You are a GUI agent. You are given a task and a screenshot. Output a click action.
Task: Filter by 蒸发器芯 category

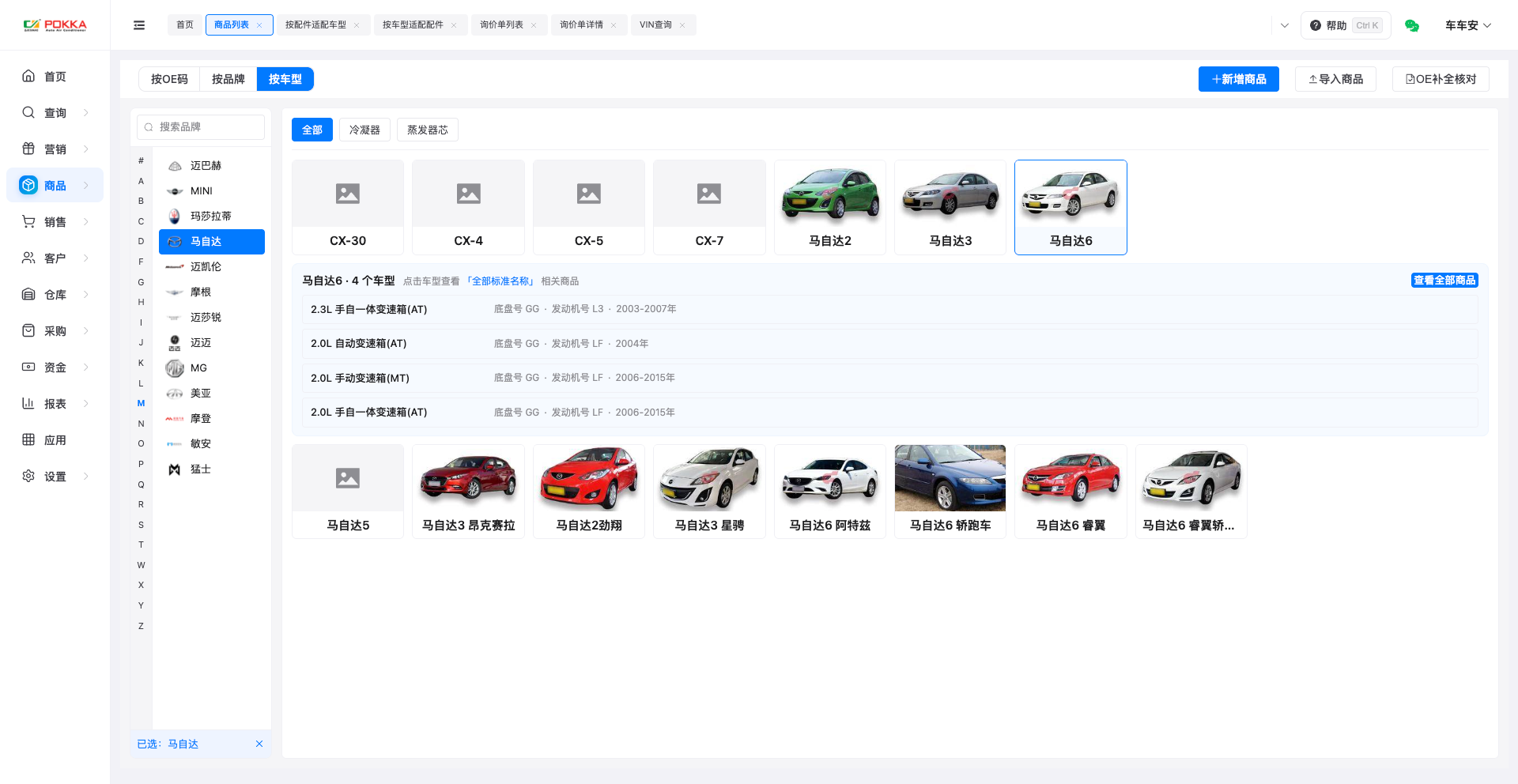(x=428, y=130)
